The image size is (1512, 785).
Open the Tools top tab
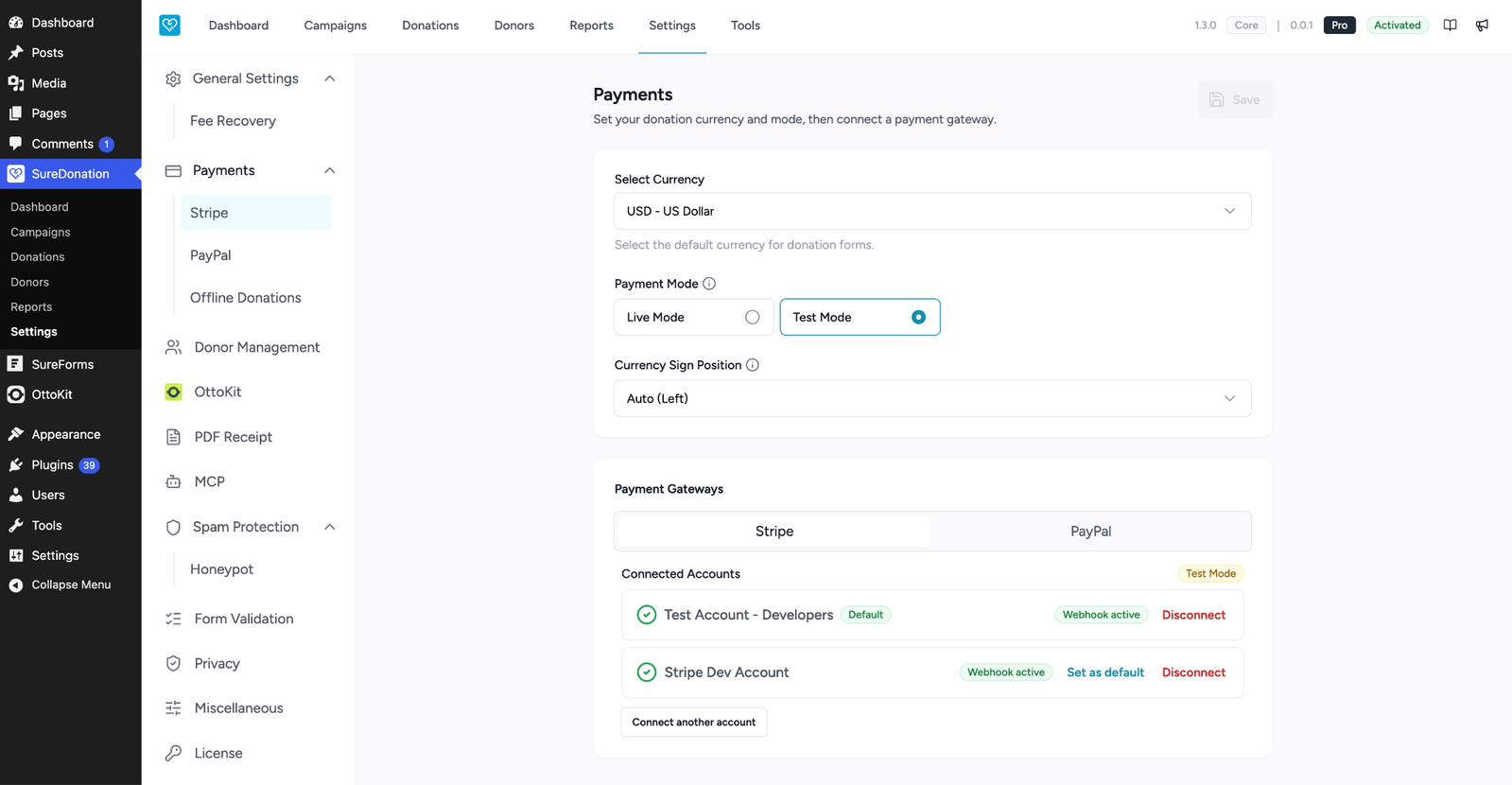pyautogui.click(x=745, y=26)
